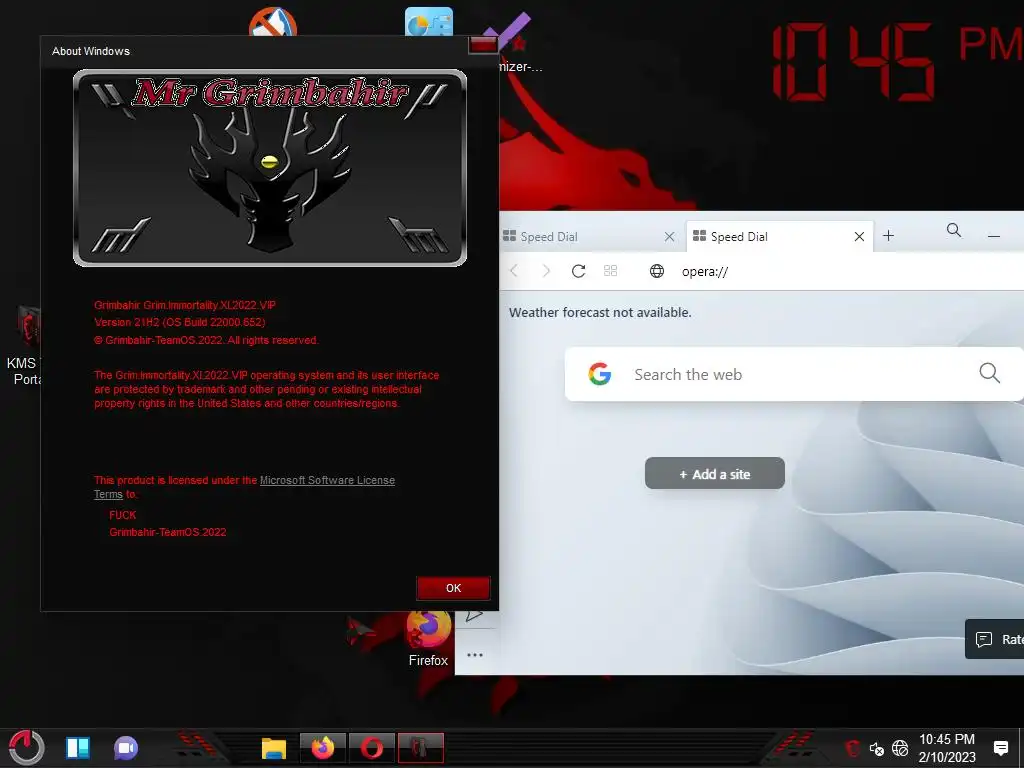This screenshot has height=768, width=1024.
Task: Click the red shield tray icon
Action: coord(852,748)
